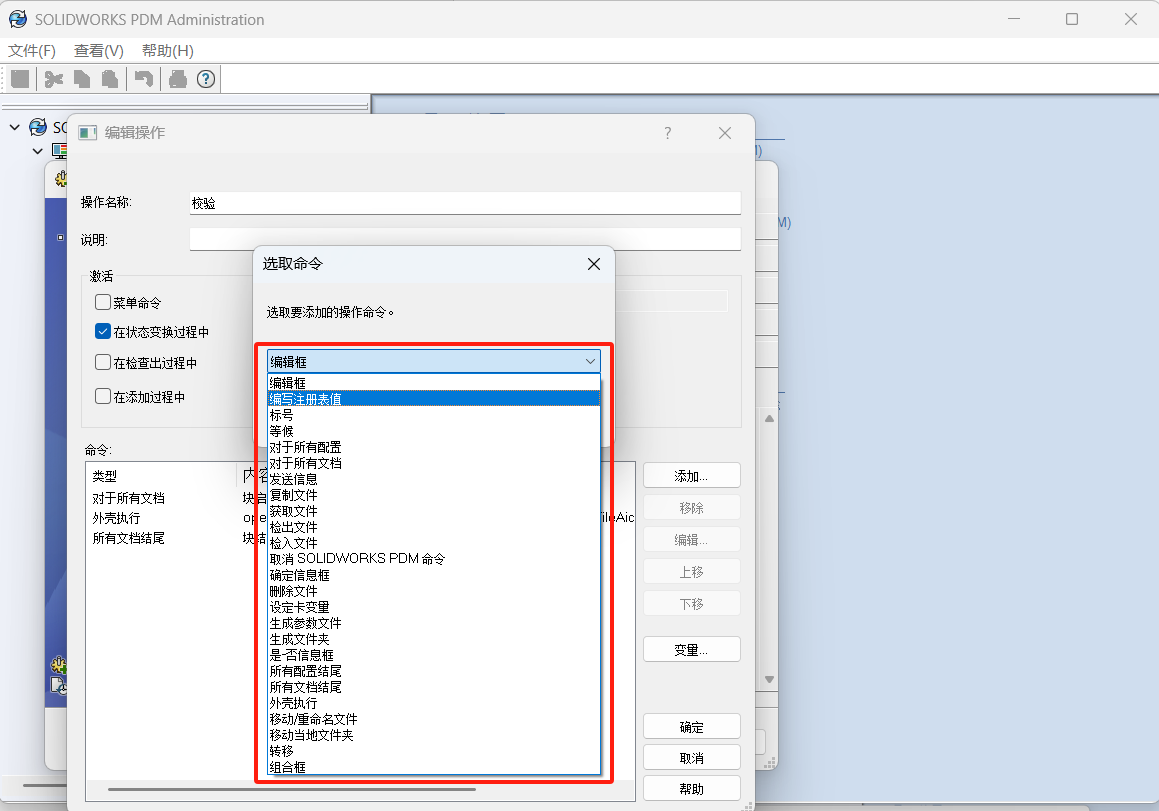This screenshot has height=811, width=1159.
Task: Select 发送信息 from the command list
Action: (433, 479)
